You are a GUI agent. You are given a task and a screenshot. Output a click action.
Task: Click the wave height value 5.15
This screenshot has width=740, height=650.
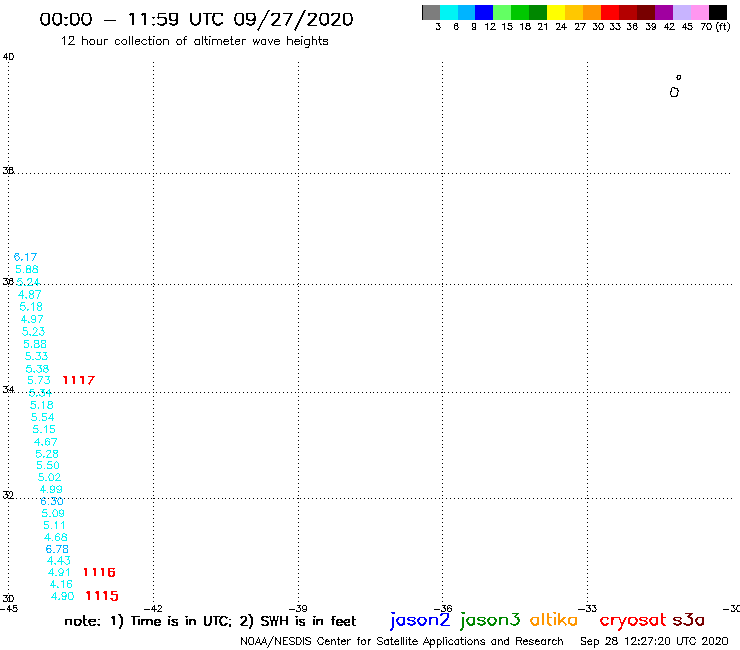44,429
